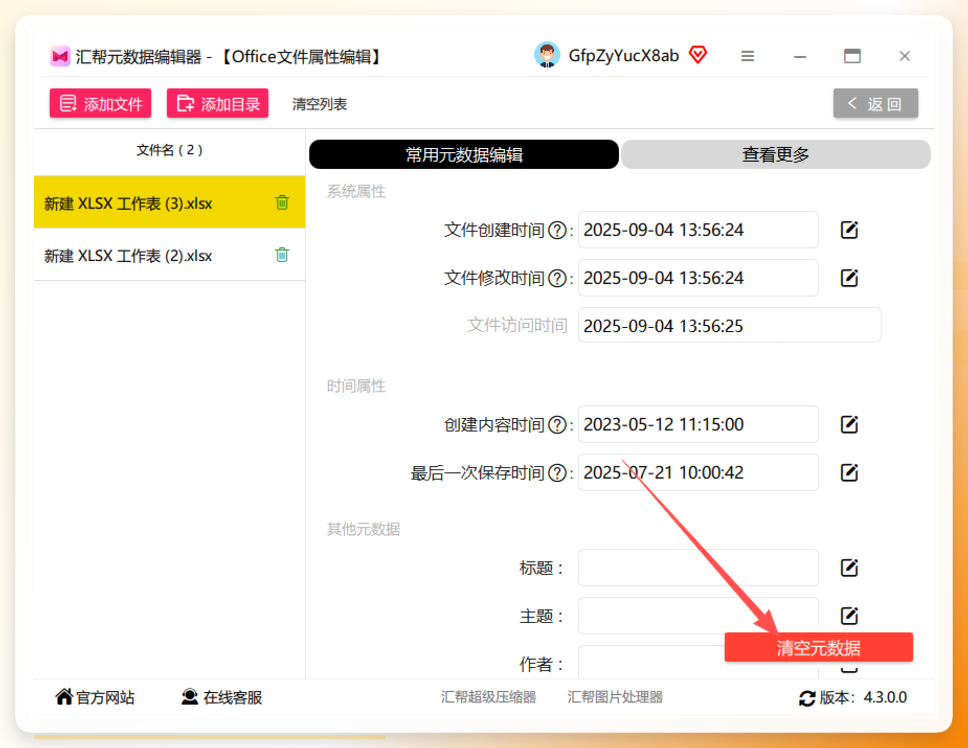
Task: Clear the file list with 清空列表
Action: pos(319,104)
